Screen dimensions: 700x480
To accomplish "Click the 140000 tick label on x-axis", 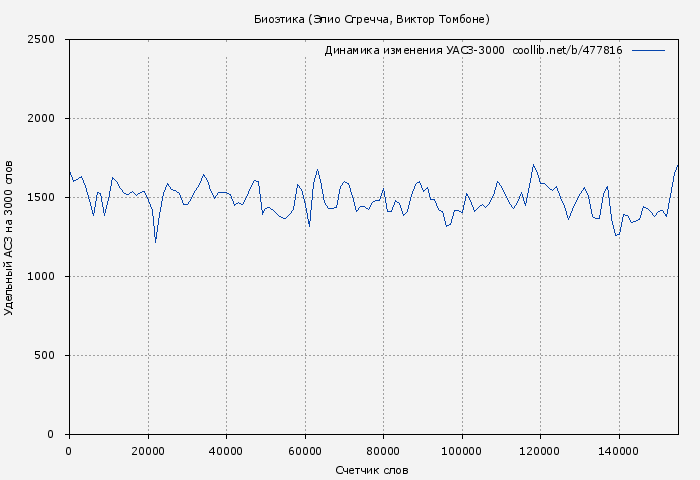I will point(618,451).
